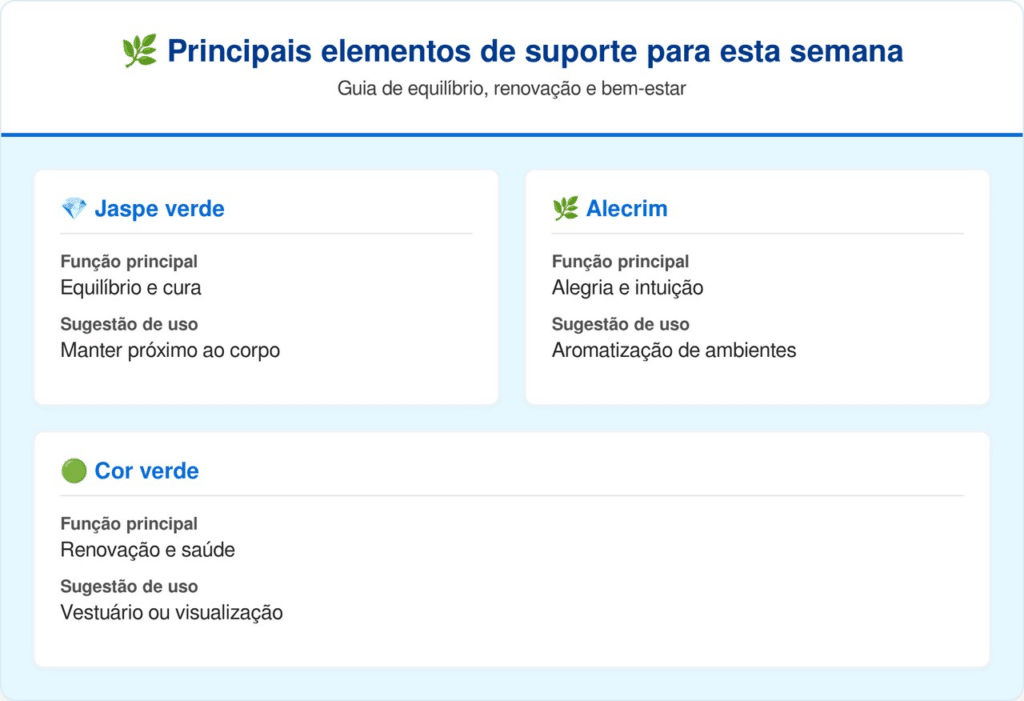The width and height of the screenshot is (1024, 701).
Task: Open the Cor verde heading
Action: [146, 471]
